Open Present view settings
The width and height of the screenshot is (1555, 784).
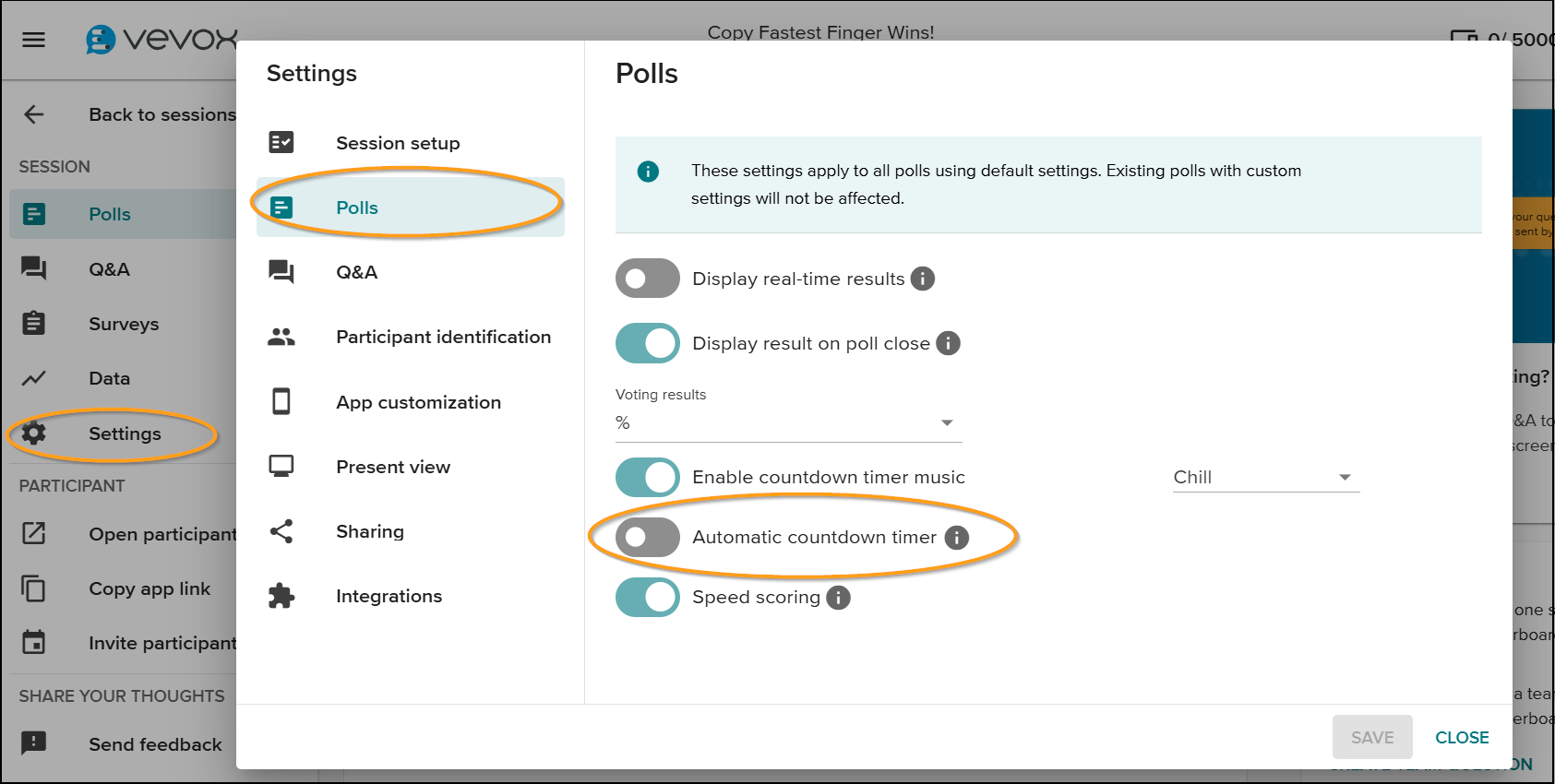[x=393, y=467]
